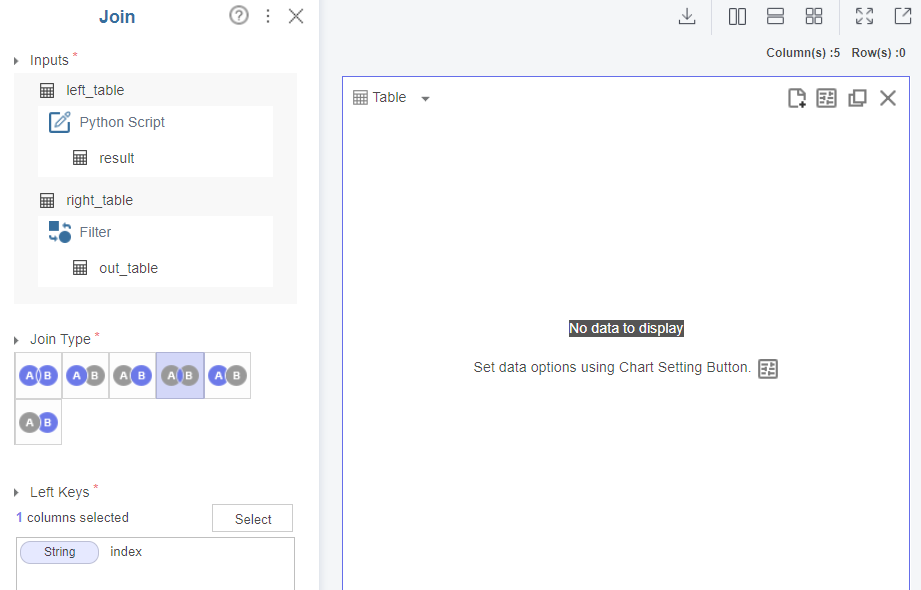The height and width of the screenshot is (590, 921).
Task: Select the full outer join type option
Action: click(x=38, y=376)
